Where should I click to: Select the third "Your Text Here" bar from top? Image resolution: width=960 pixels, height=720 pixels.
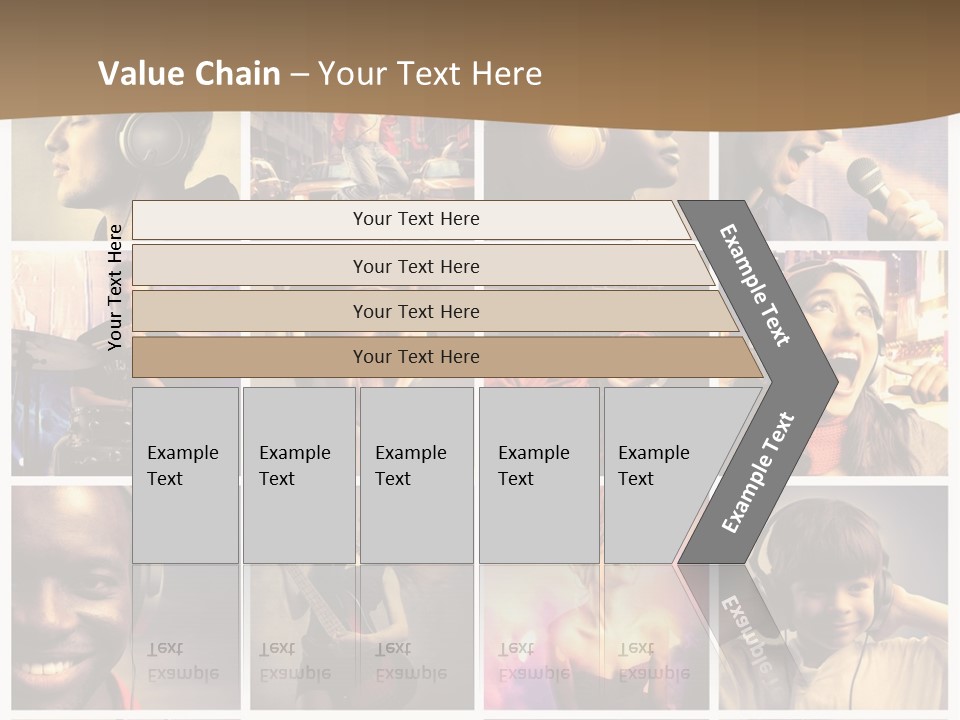tap(416, 311)
